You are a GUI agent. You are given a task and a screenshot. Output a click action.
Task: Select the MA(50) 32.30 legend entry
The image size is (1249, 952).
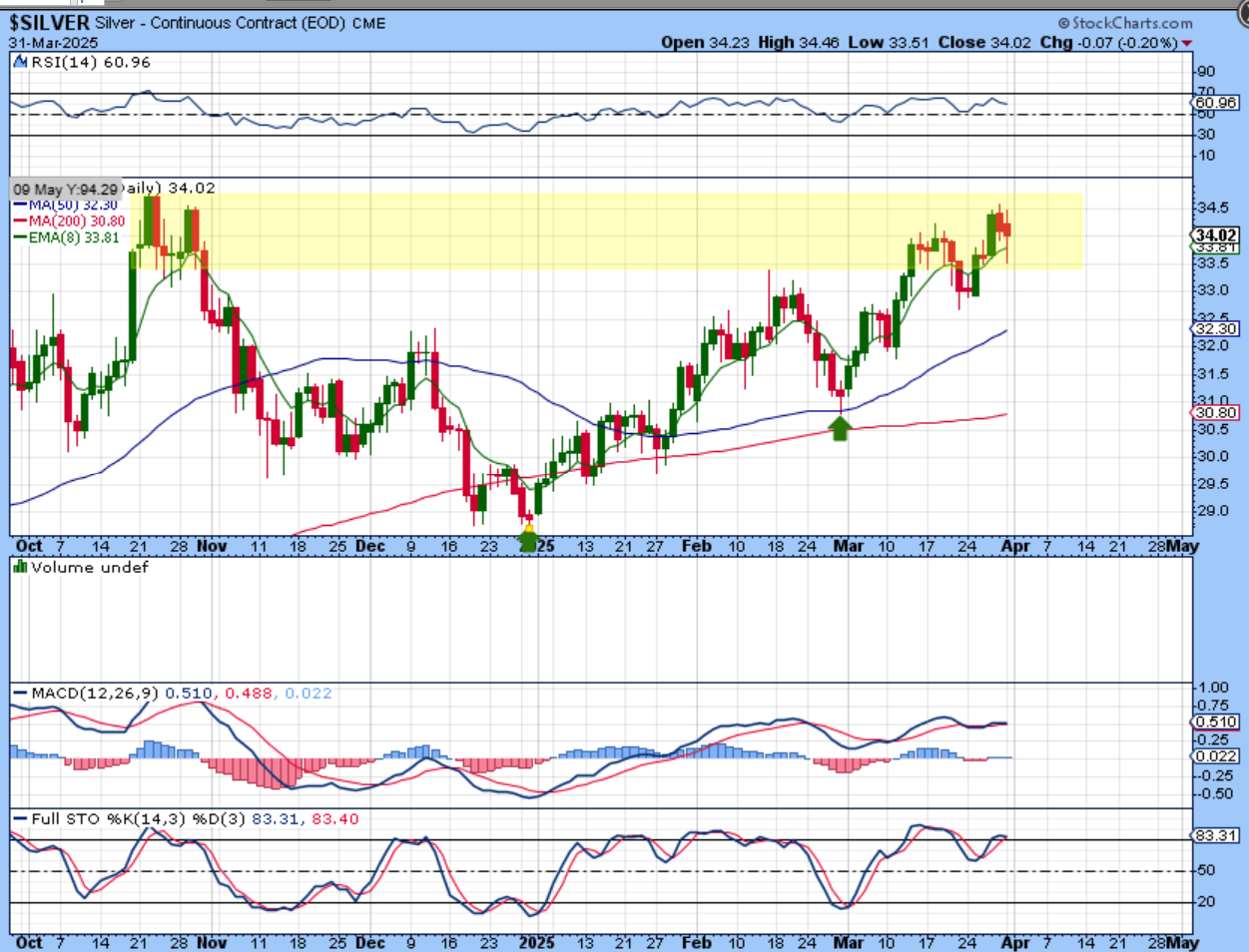pos(70,205)
